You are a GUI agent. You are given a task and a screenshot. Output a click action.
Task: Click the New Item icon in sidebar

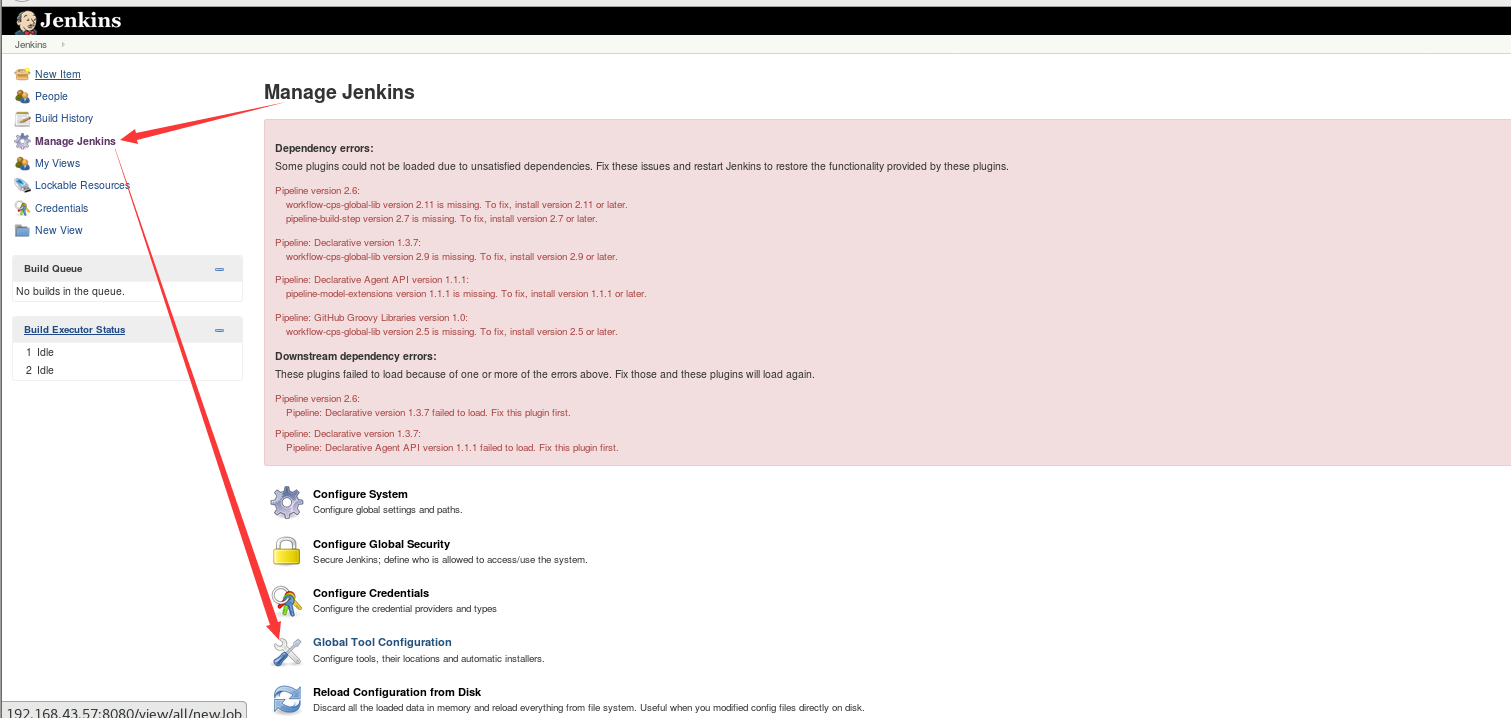coord(22,74)
